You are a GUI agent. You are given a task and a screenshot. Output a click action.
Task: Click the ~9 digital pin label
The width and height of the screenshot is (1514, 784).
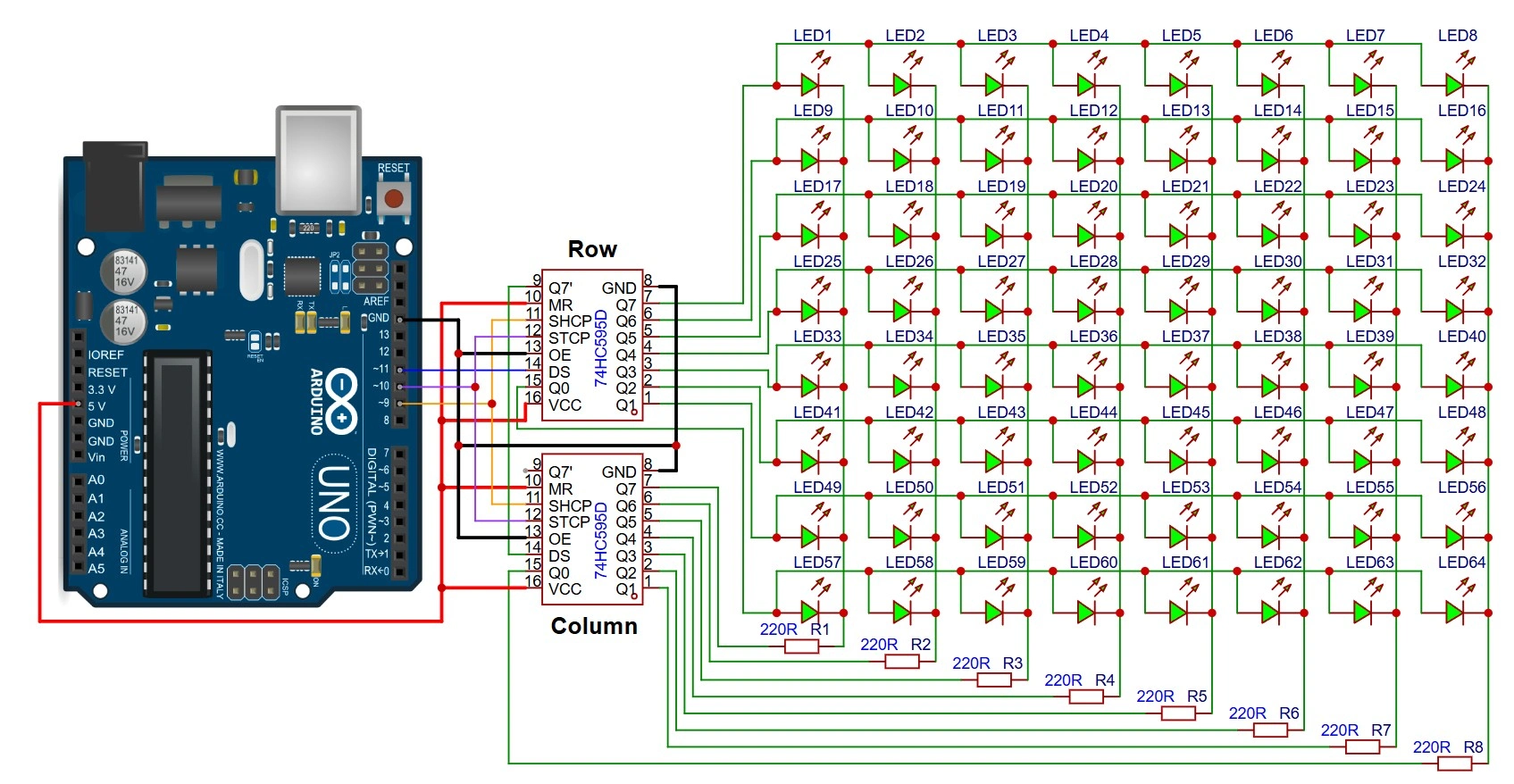point(382,403)
